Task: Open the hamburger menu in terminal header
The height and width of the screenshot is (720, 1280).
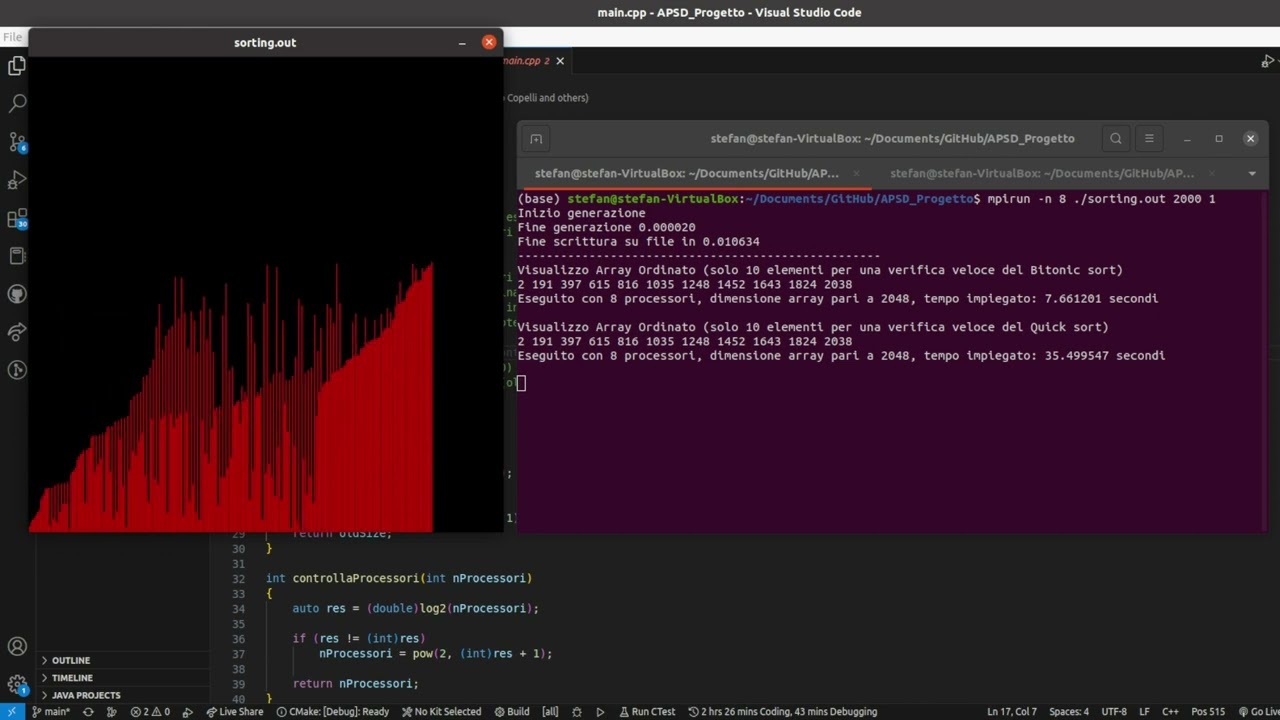Action: (1149, 139)
